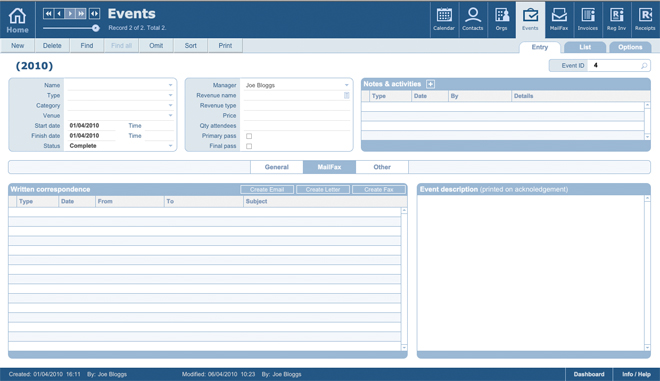Viewport: 660px width, 381px height.
Task: Go to the Home screen
Action: click(17, 20)
